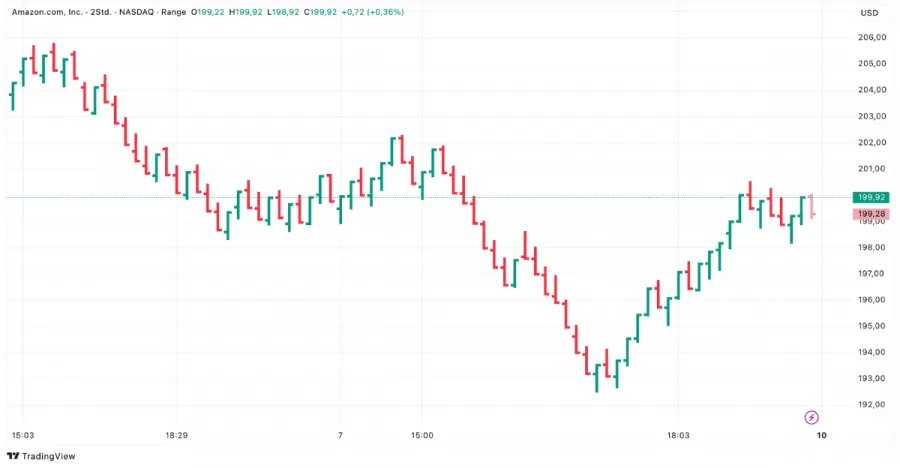The image size is (900, 468).
Task: Click the date 7 time axis marker
Action: pyautogui.click(x=341, y=435)
